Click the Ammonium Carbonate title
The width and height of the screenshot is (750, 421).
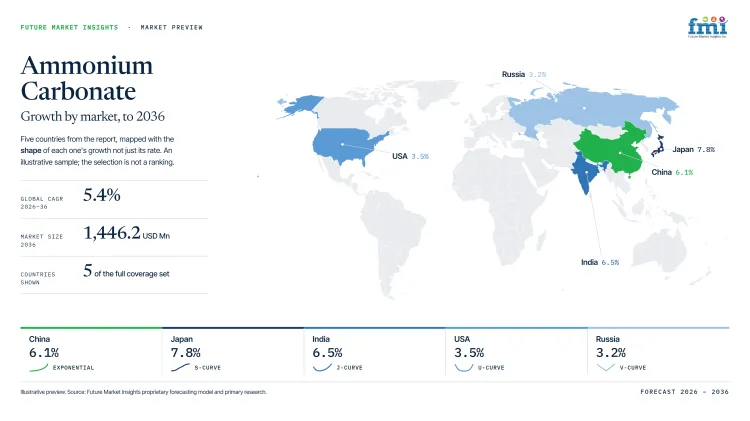coord(87,78)
